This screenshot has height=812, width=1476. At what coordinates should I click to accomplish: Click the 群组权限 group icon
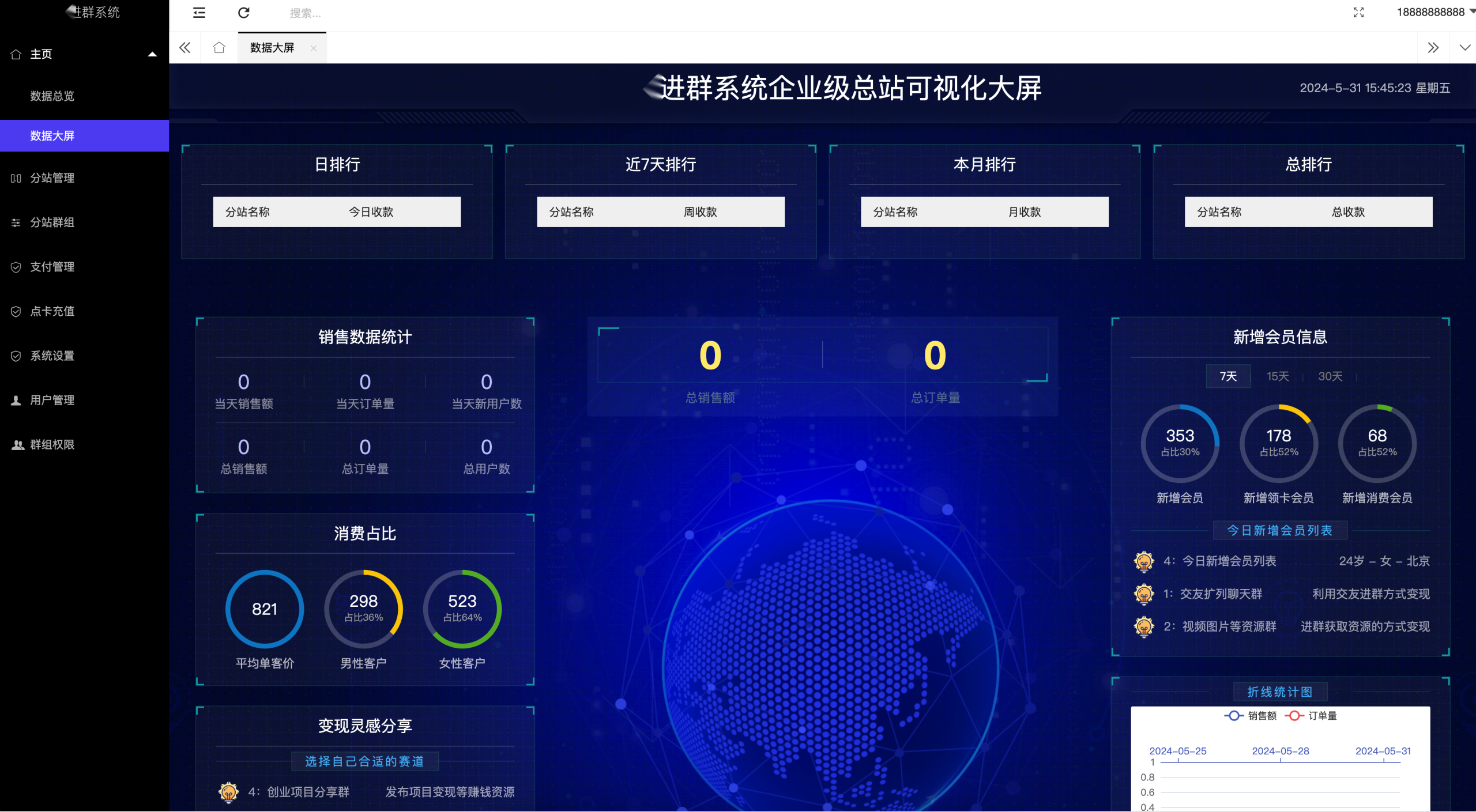17,445
